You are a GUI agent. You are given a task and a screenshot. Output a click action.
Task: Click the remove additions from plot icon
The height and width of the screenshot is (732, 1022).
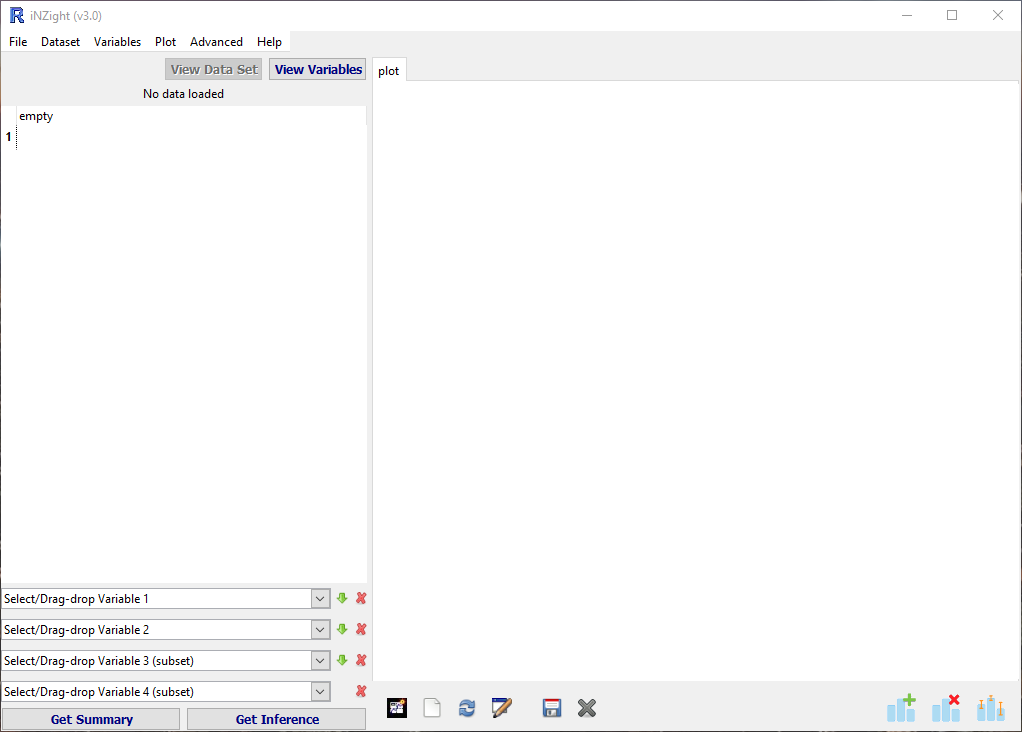point(946,708)
